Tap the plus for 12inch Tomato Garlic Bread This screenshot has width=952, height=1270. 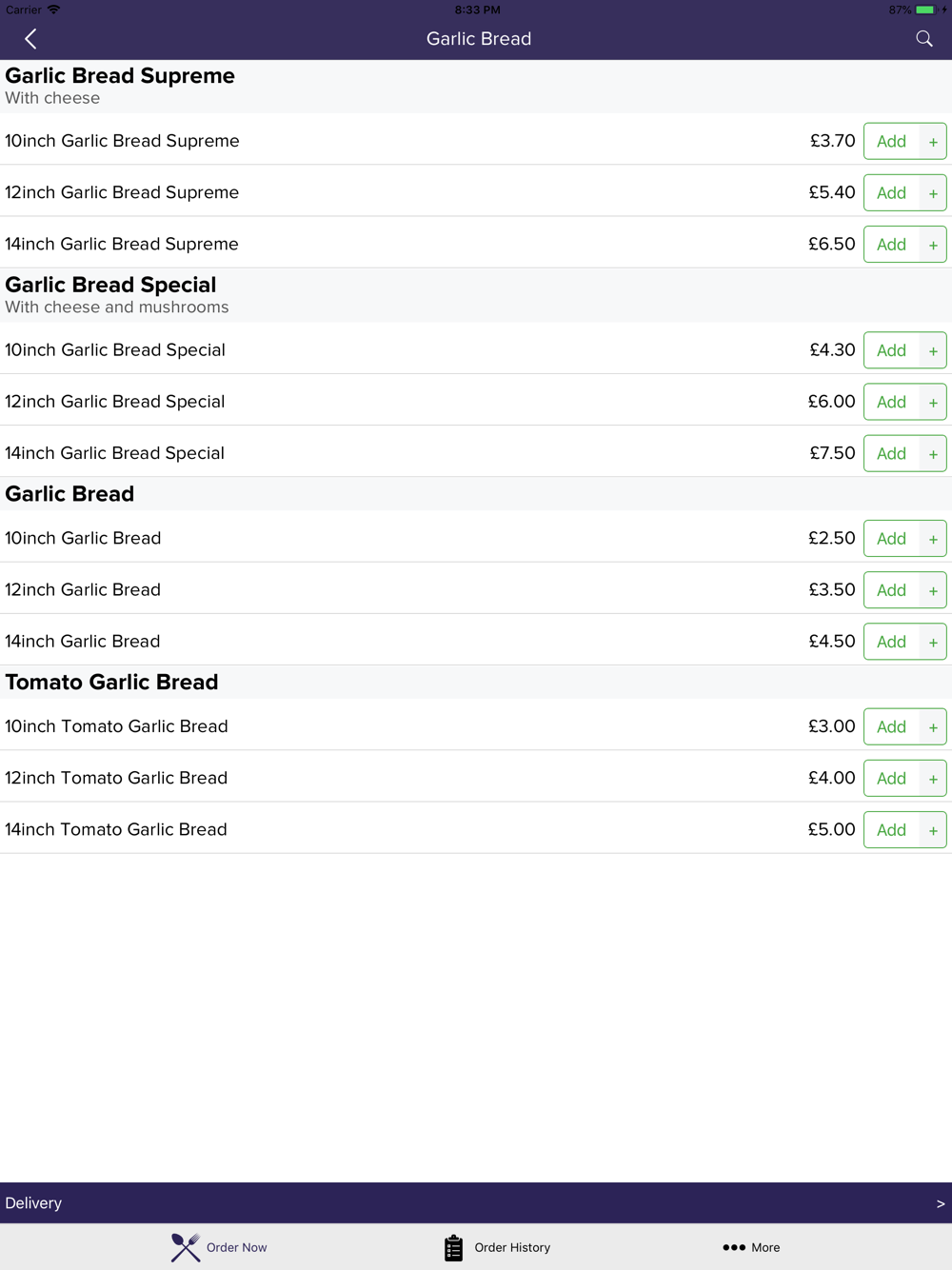point(933,778)
